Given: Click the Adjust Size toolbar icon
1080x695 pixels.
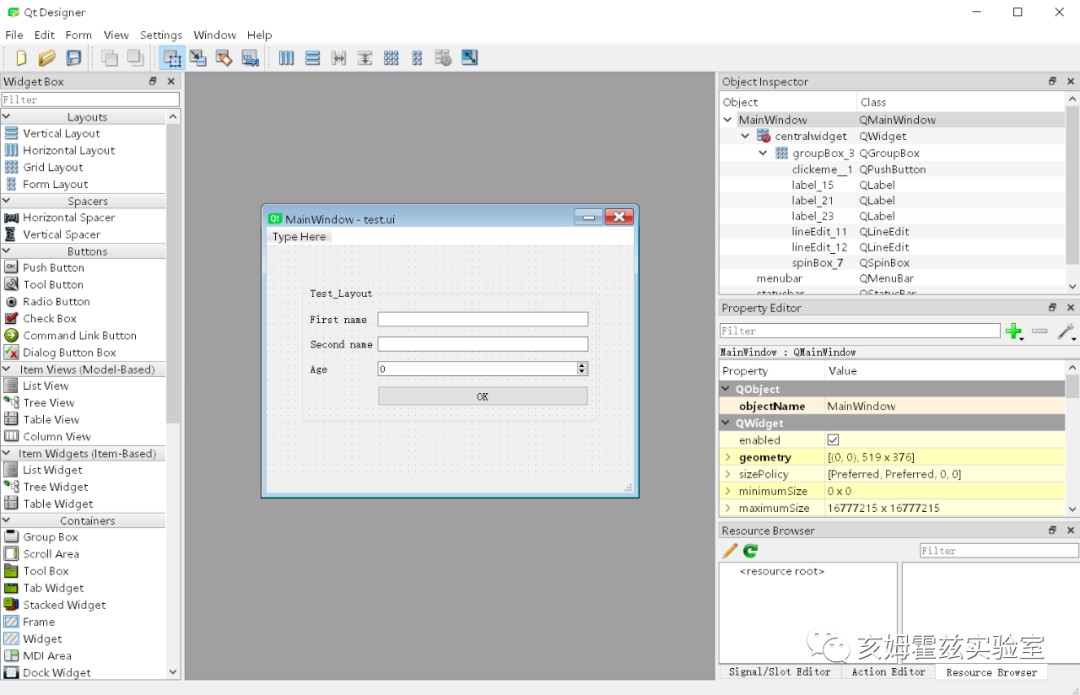Looking at the screenshot, I should (x=469, y=58).
